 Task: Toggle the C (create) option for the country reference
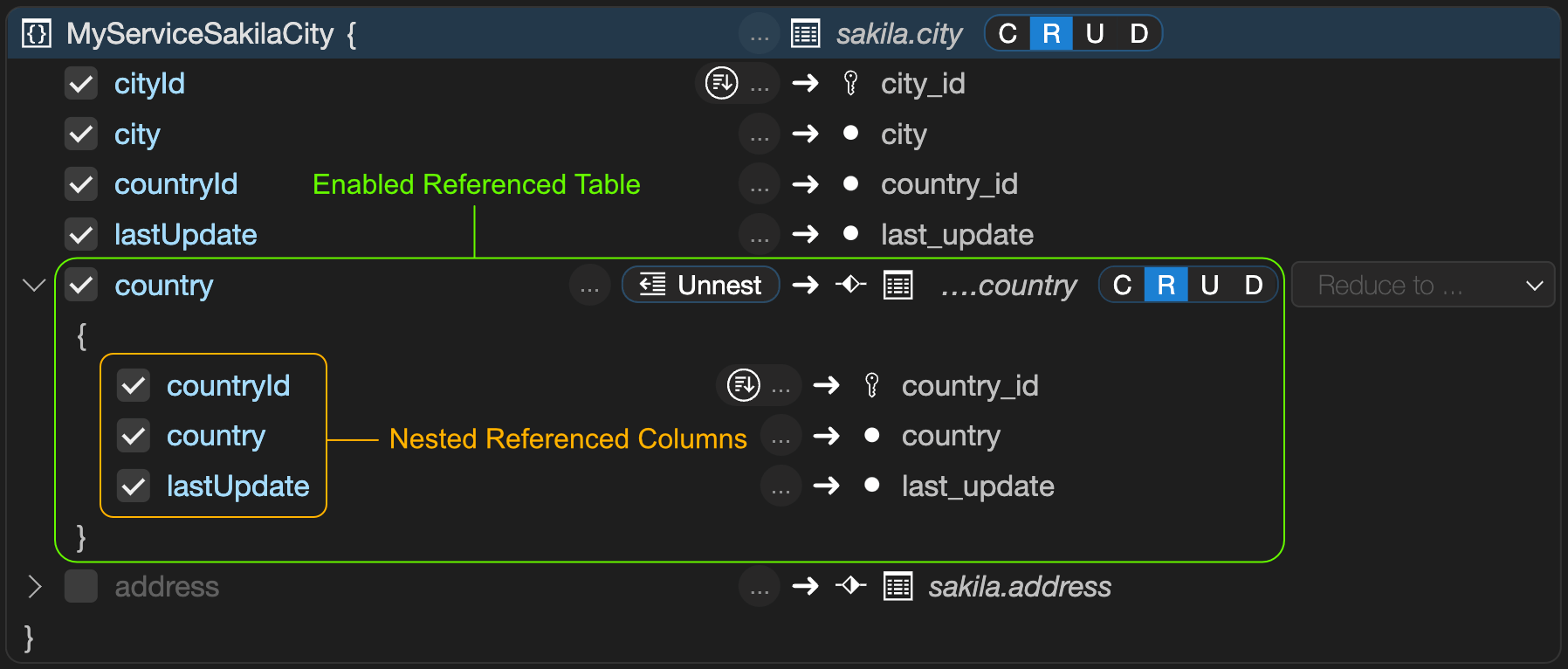pyautogui.click(x=1123, y=285)
